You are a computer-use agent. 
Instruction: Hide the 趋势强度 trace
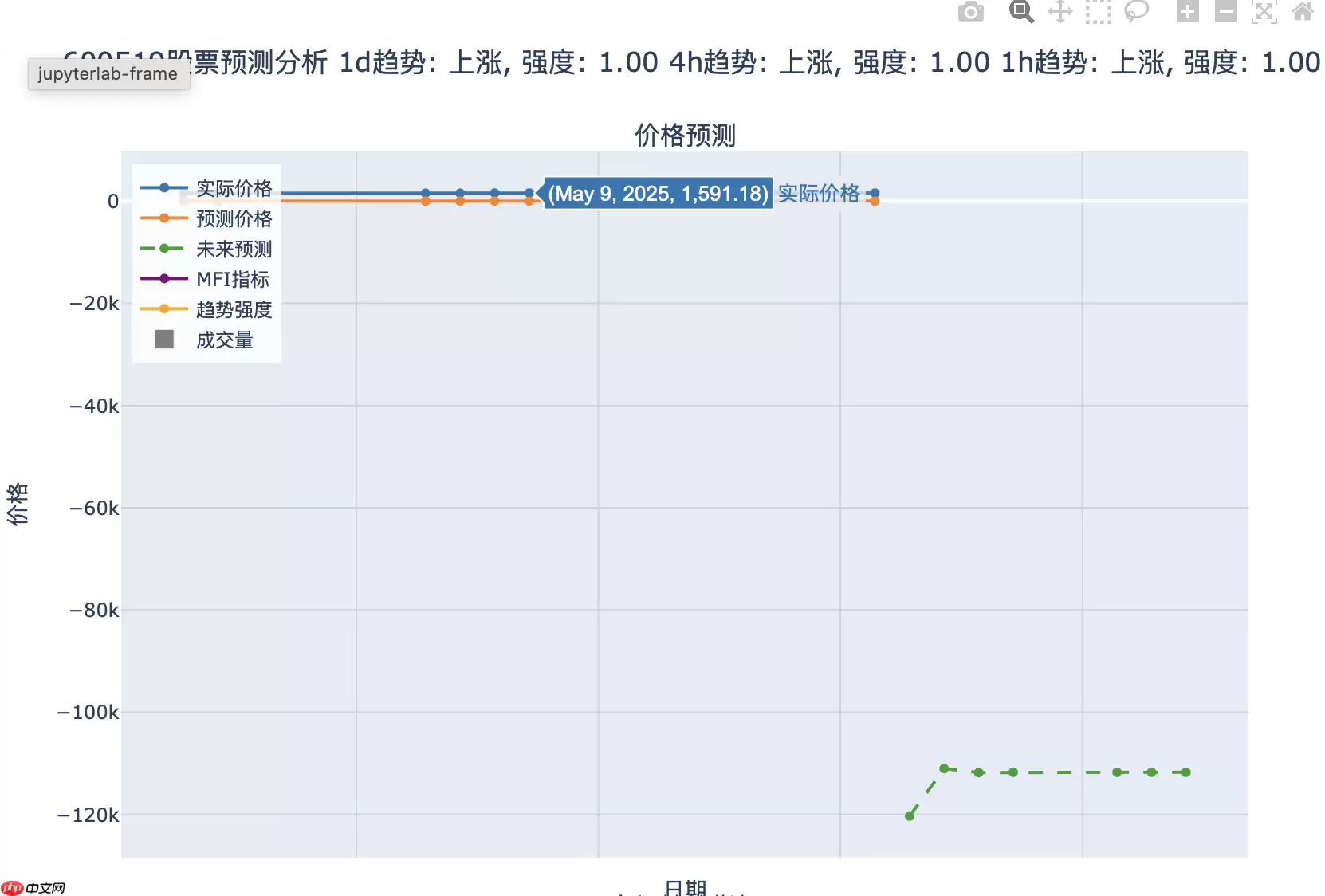click(234, 309)
